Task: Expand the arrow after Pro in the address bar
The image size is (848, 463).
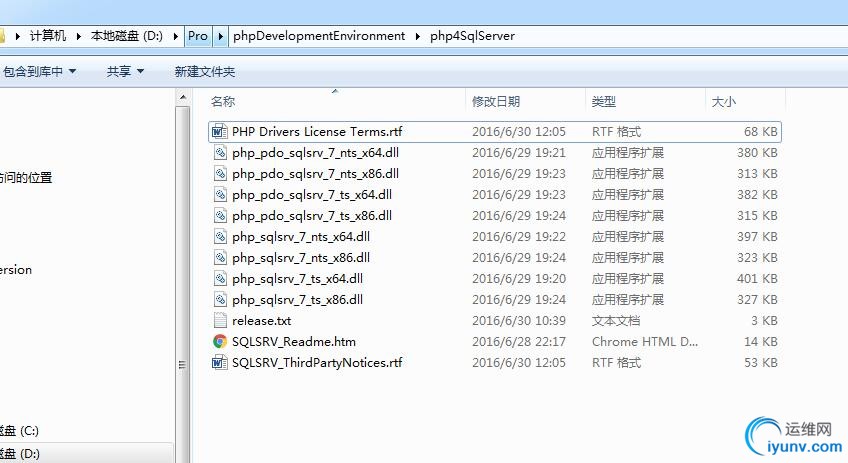Action: pos(220,36)
